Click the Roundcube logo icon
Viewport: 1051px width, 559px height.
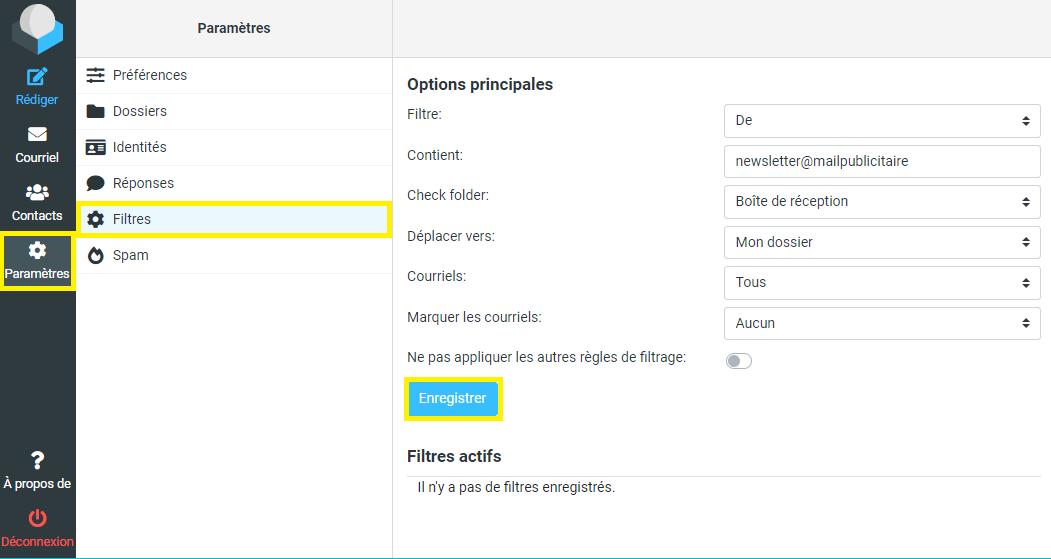[38, 29]
